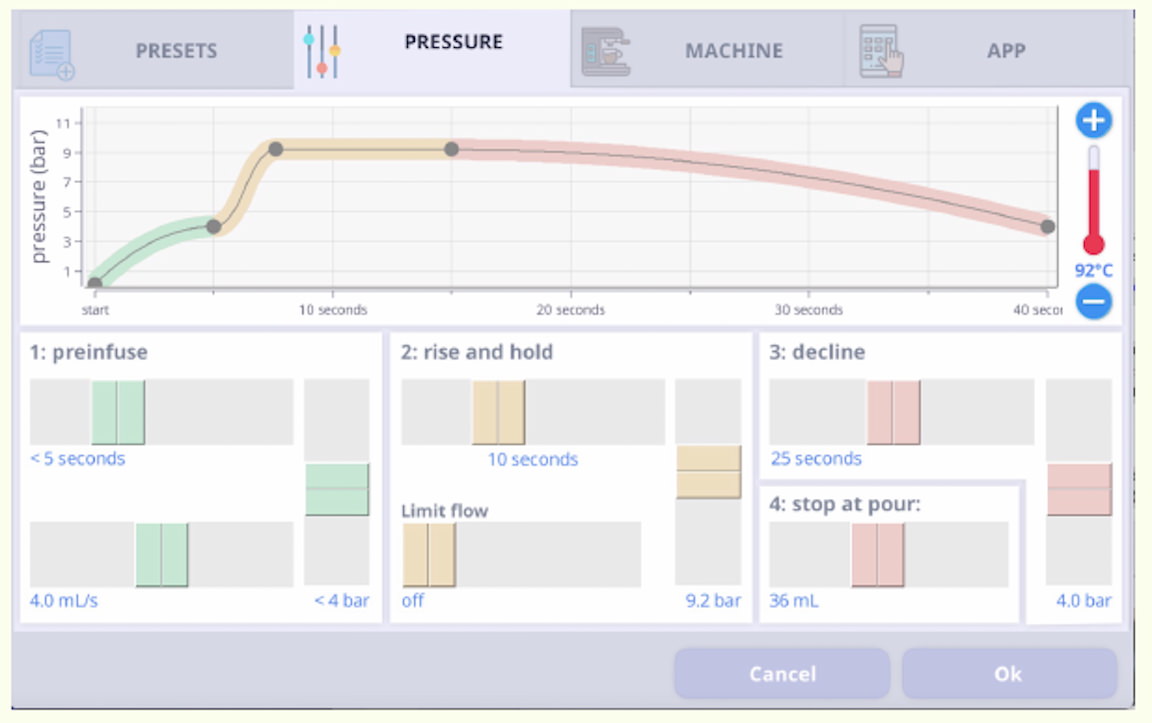
Task: Click the decline 25 seconds slider handle
Action: point(893,412)
